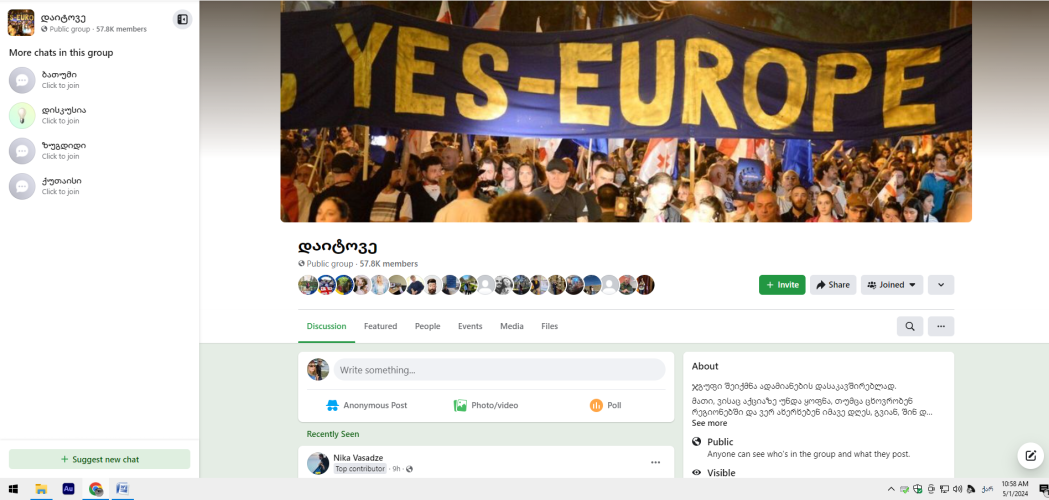Screen dimensions: 1049x500
Task: Click the new message compose icon
Action: [1030, 456]
